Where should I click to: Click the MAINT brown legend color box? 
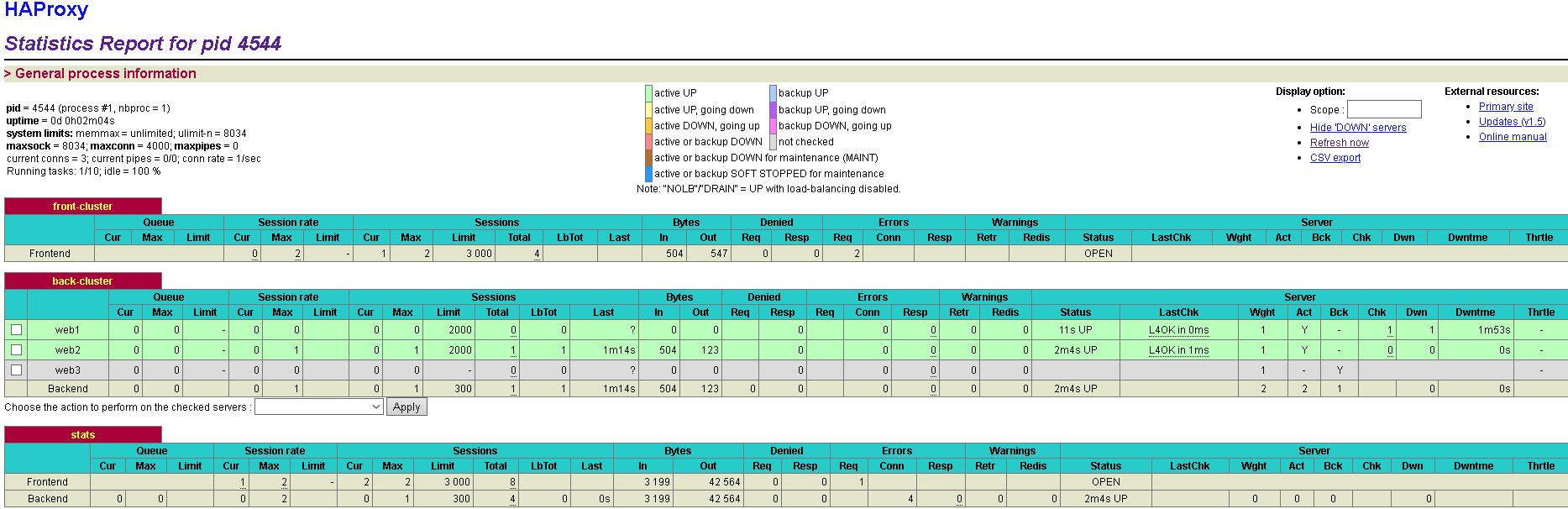tap(648, 158)
